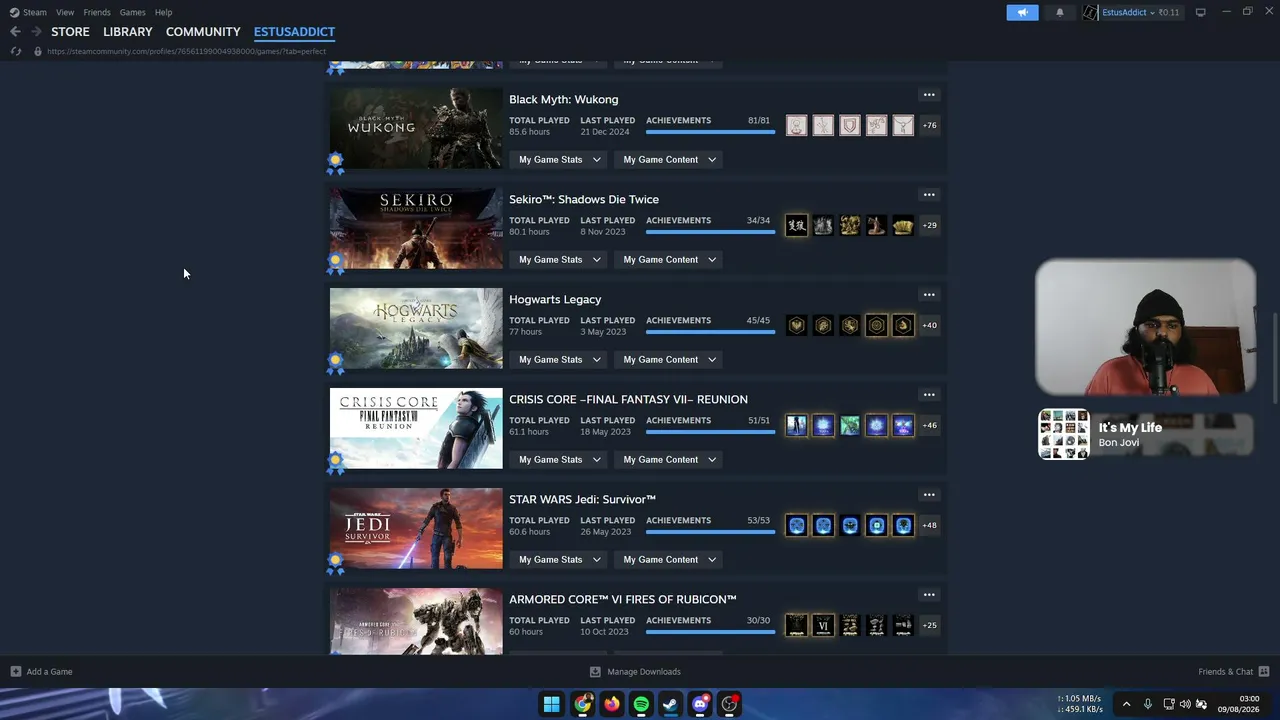This screenshot has height=720, width=1280.
Task: Show +76 more Black Myth: Wukong achievements
Action: coord(930,125)
